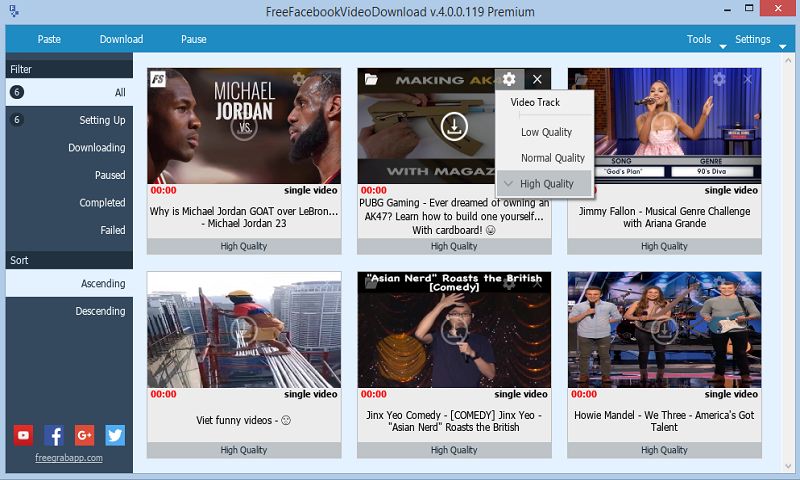Open the Tools dropdown menu
This screenshot has height=480, width=800.
click(706, 39)
